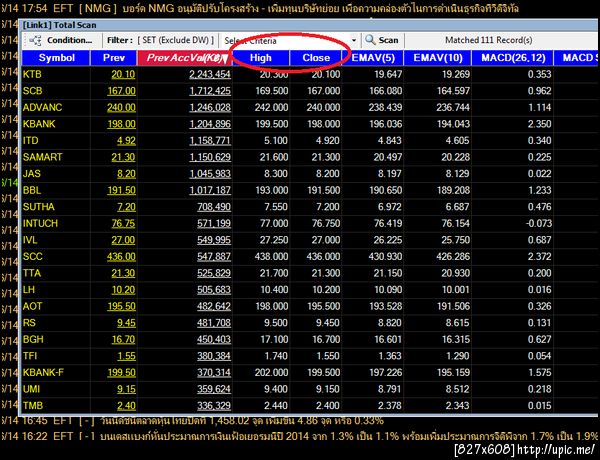600x460 pixels.
Task: Click BBL previous price 191.50
Action: (x=121, y=190)
